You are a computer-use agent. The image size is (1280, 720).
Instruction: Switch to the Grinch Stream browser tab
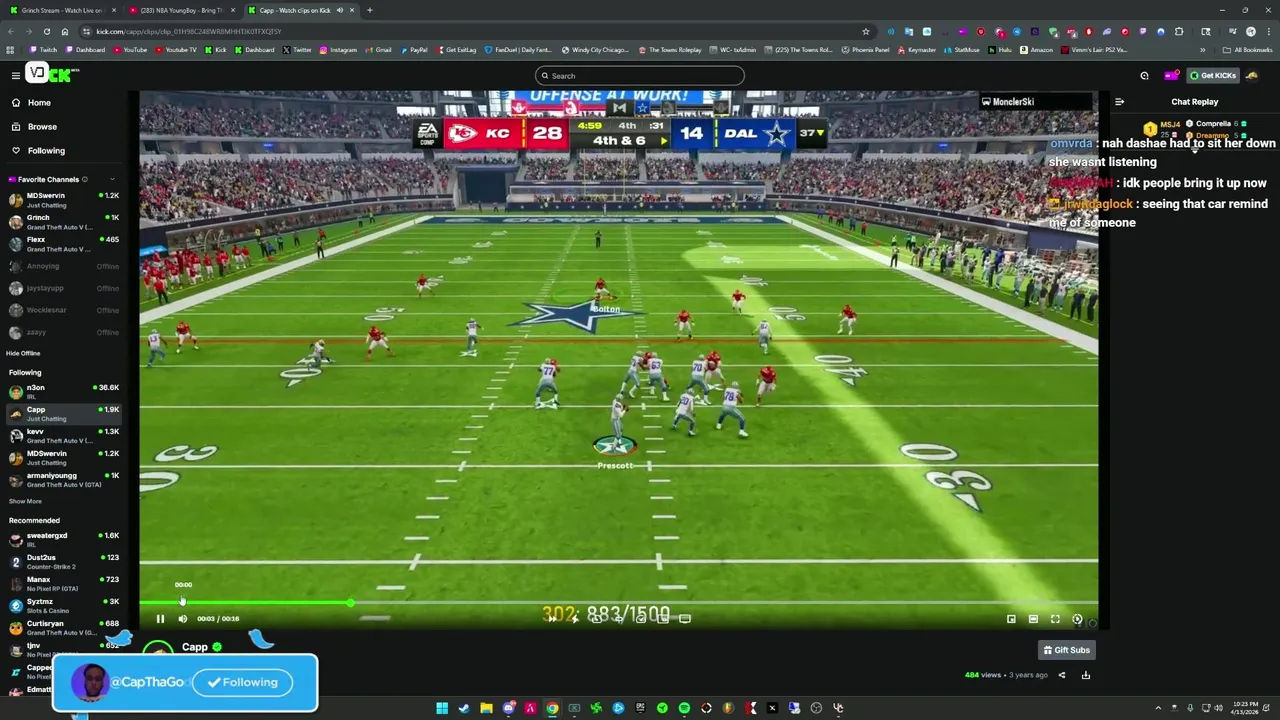(x=62, y=10)
